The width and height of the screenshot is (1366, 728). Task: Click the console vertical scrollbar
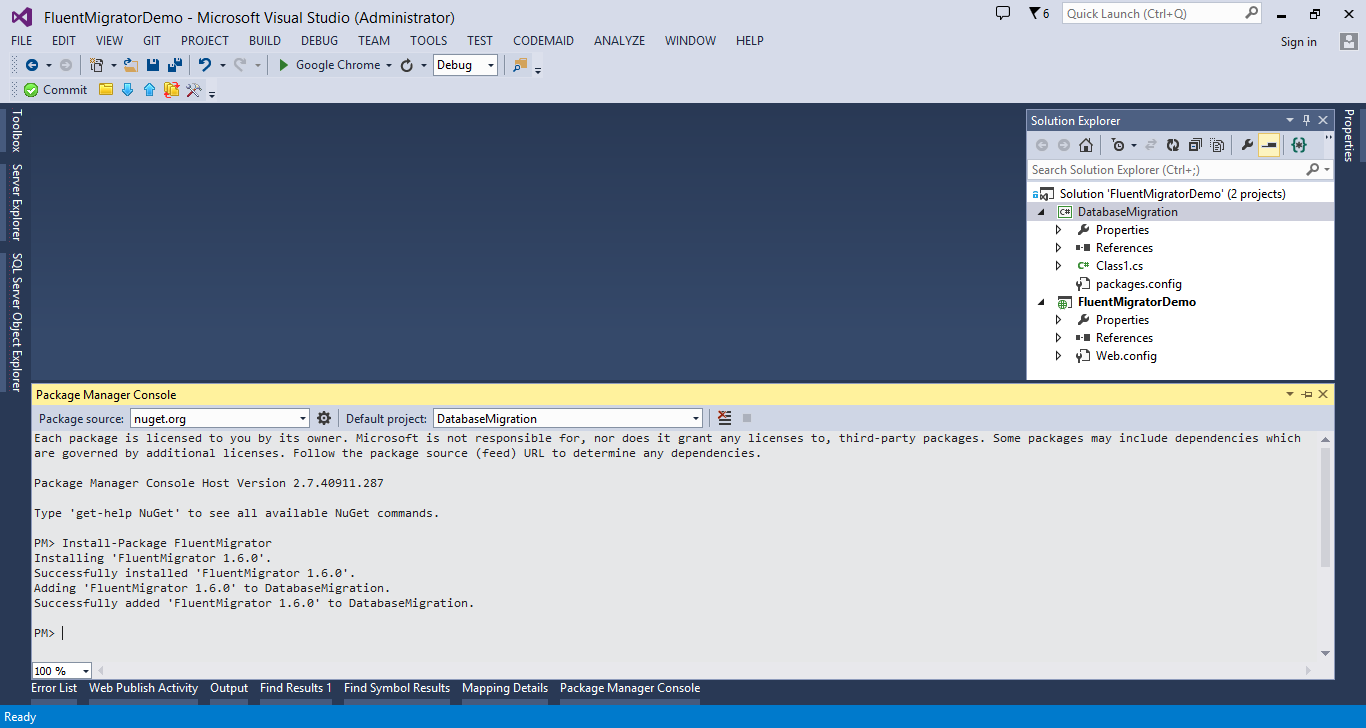1326,507
